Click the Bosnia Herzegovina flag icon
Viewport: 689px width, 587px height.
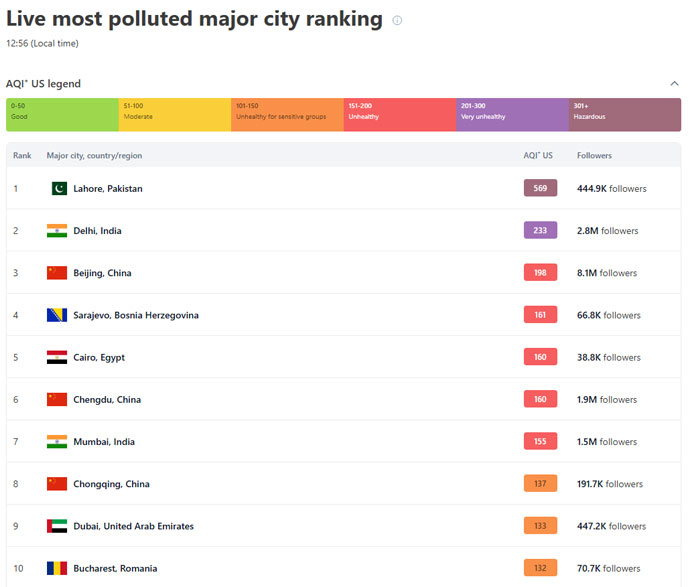pos(57,315)
